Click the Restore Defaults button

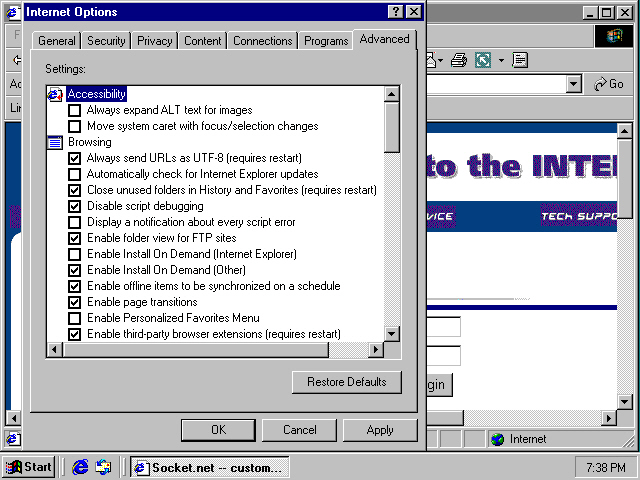point(347,382)
